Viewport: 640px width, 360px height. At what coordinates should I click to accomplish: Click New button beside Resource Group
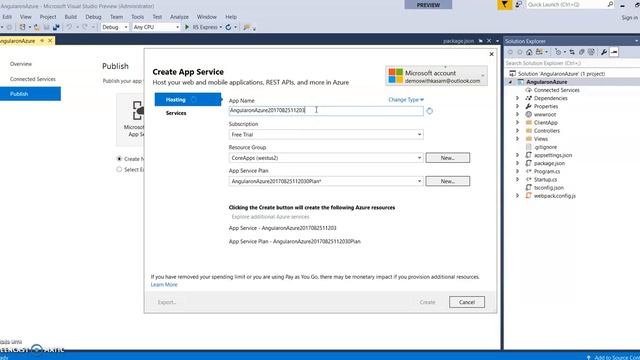coord(447,158)
